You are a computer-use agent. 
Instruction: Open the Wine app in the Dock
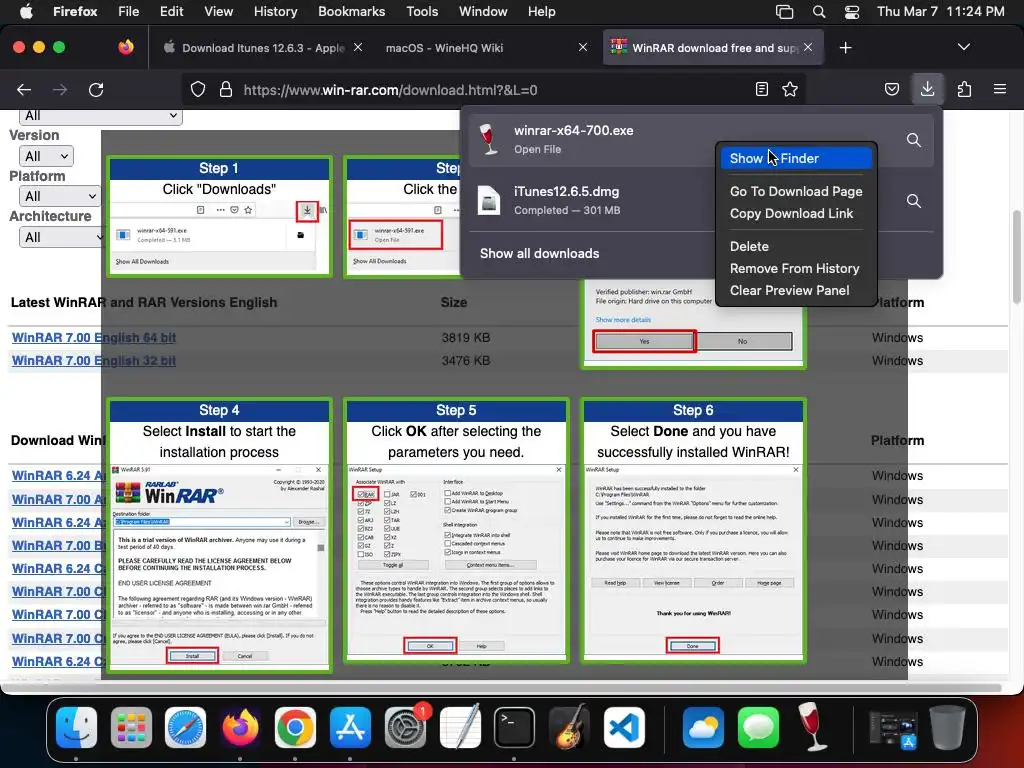click(812, 727)
